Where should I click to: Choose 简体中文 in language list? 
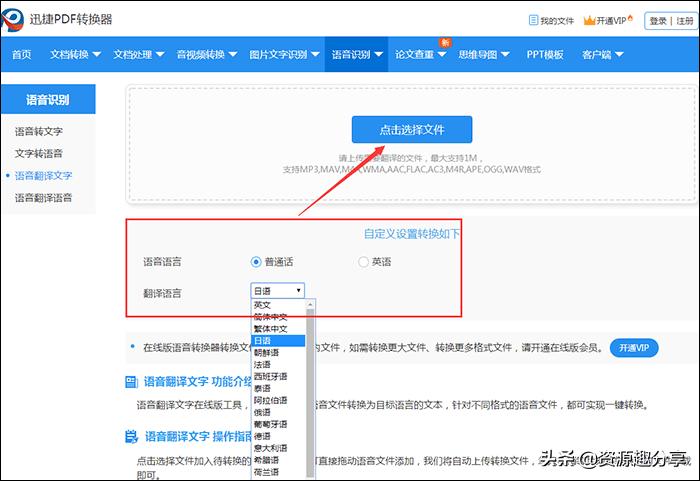tap(278, 317)
